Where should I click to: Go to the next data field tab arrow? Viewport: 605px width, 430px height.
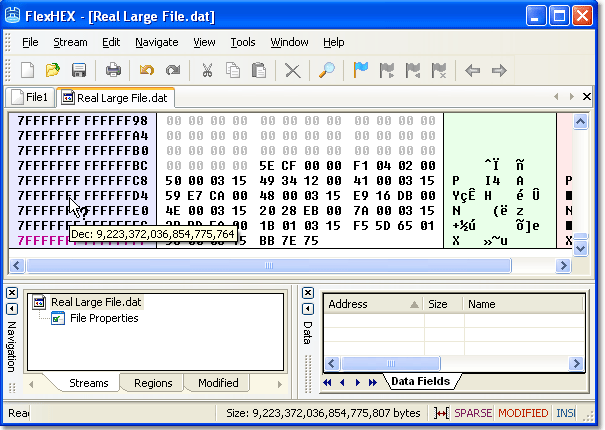(x=358, y=383)
